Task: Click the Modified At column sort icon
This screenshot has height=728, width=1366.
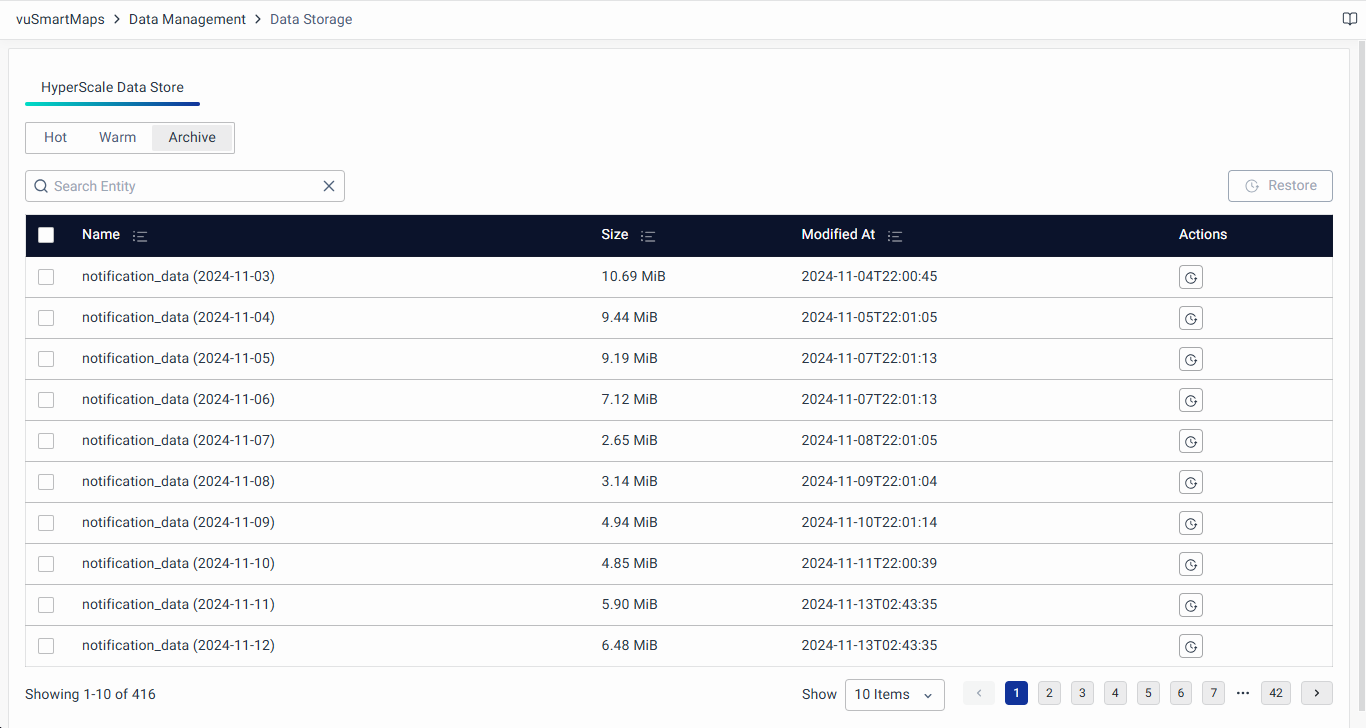Action: tap(895, 236)
